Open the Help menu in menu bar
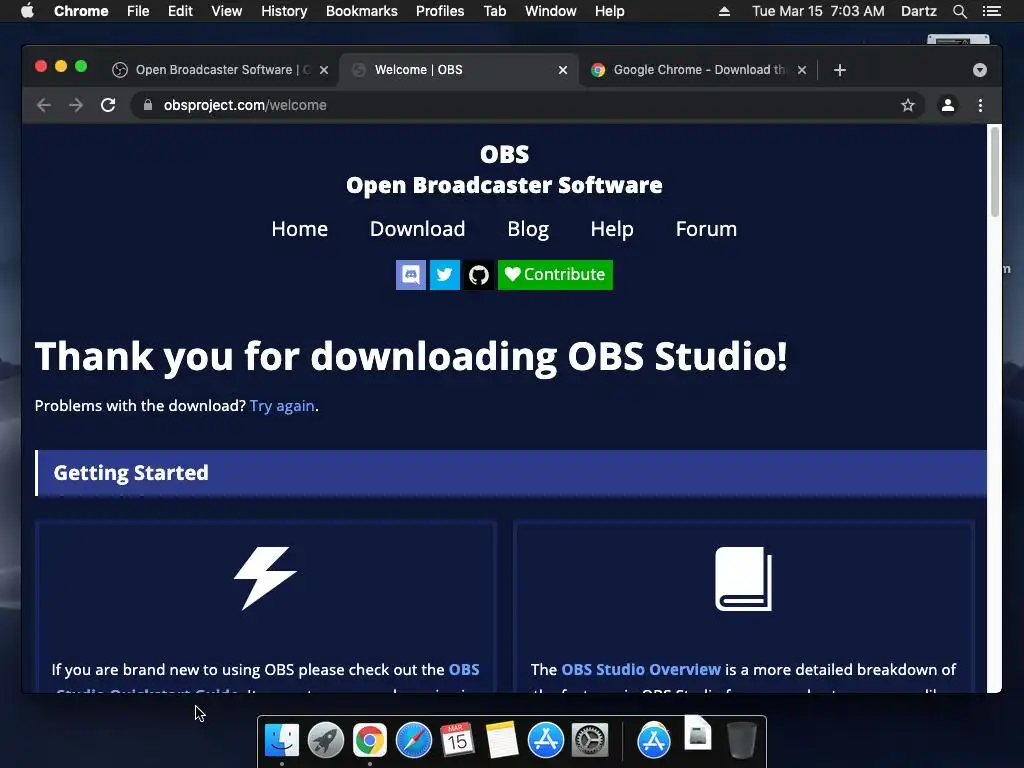Image resolution: width=1024 pixels, height=768 pixels. click(x=609, y=11)
